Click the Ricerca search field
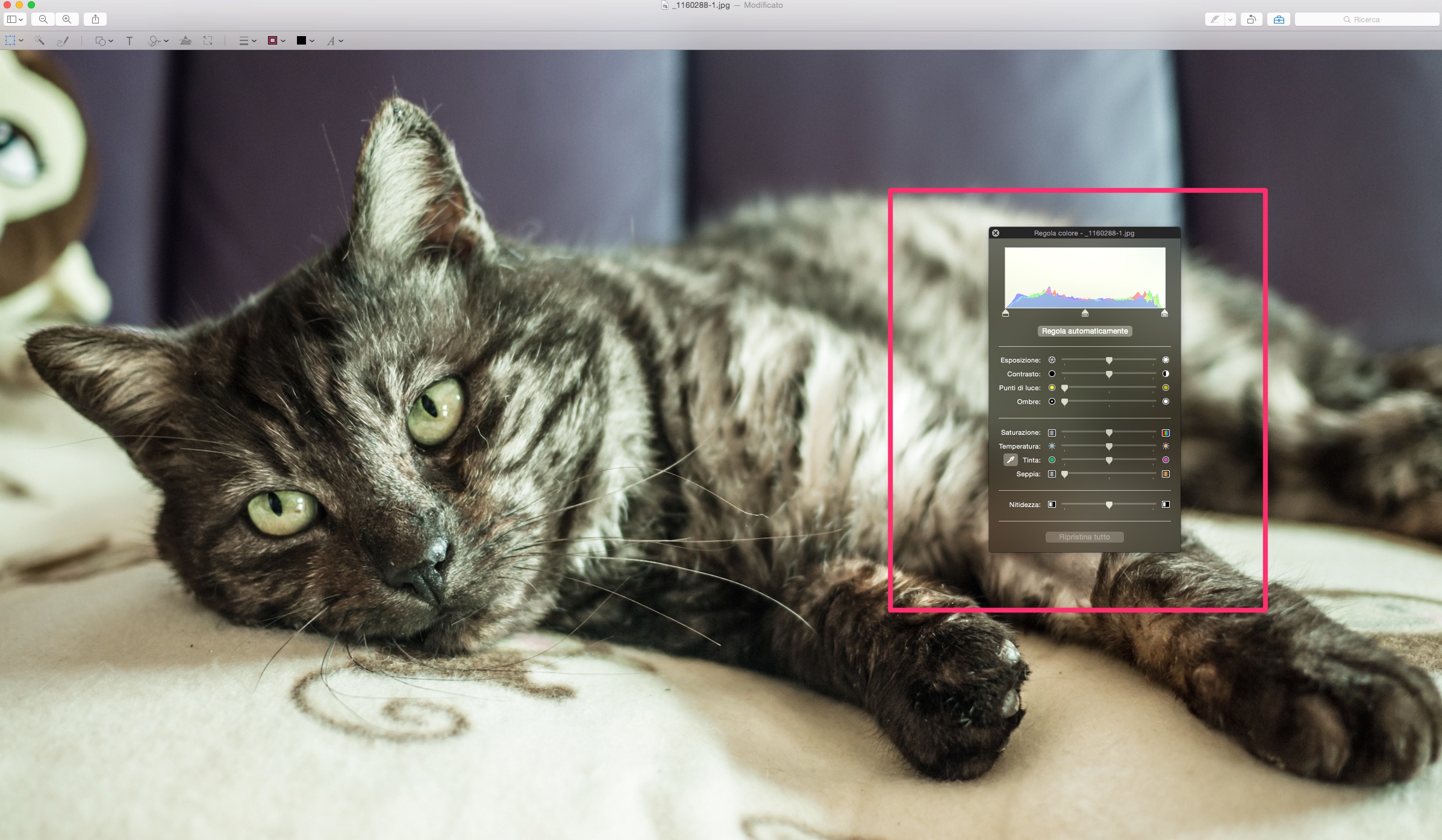The height and width of the screenshot is (840, 1442). [x=1366, y=19]
